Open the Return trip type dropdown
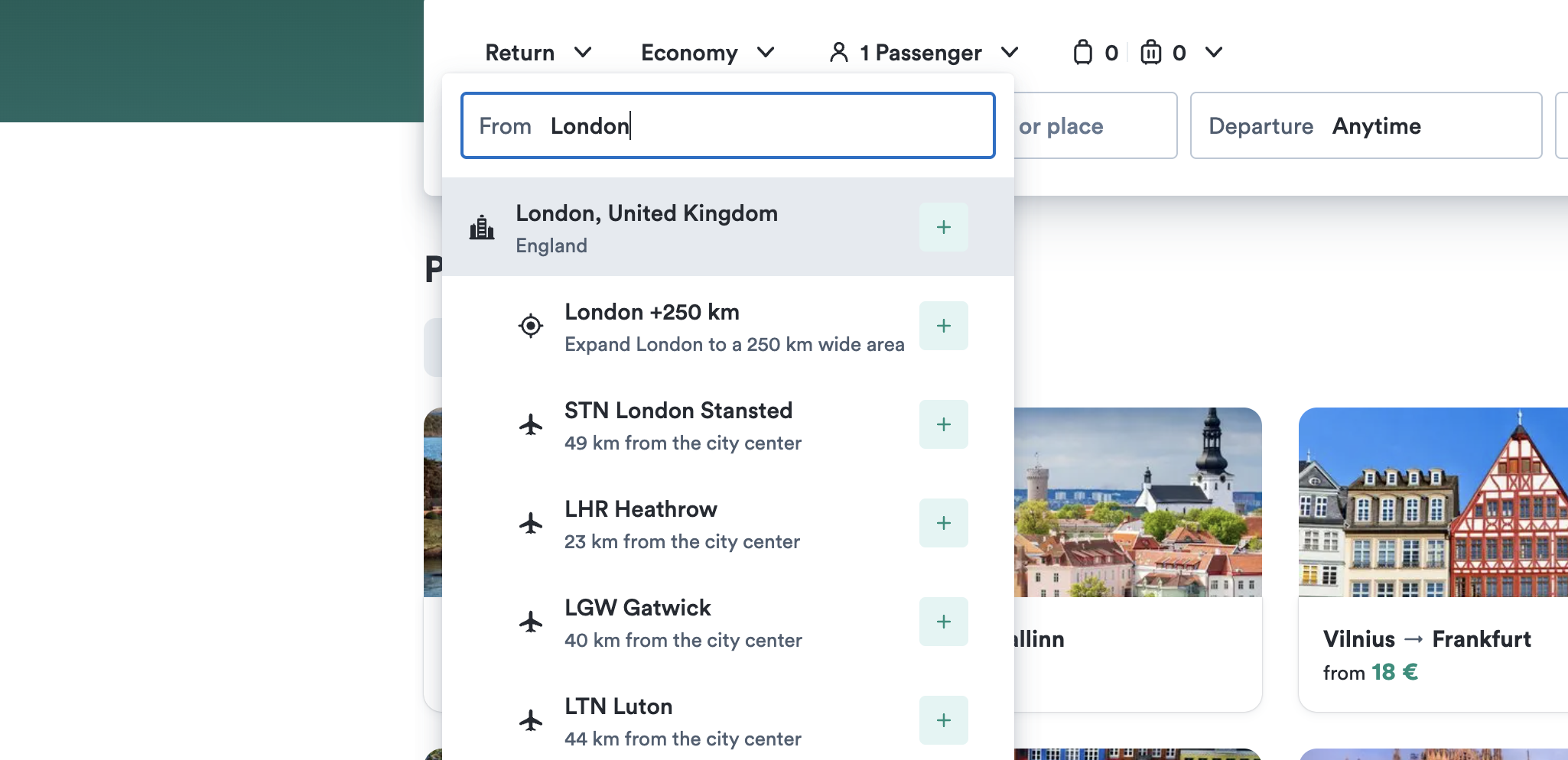Screen dimensions: 1568x760 click(538, 53)
